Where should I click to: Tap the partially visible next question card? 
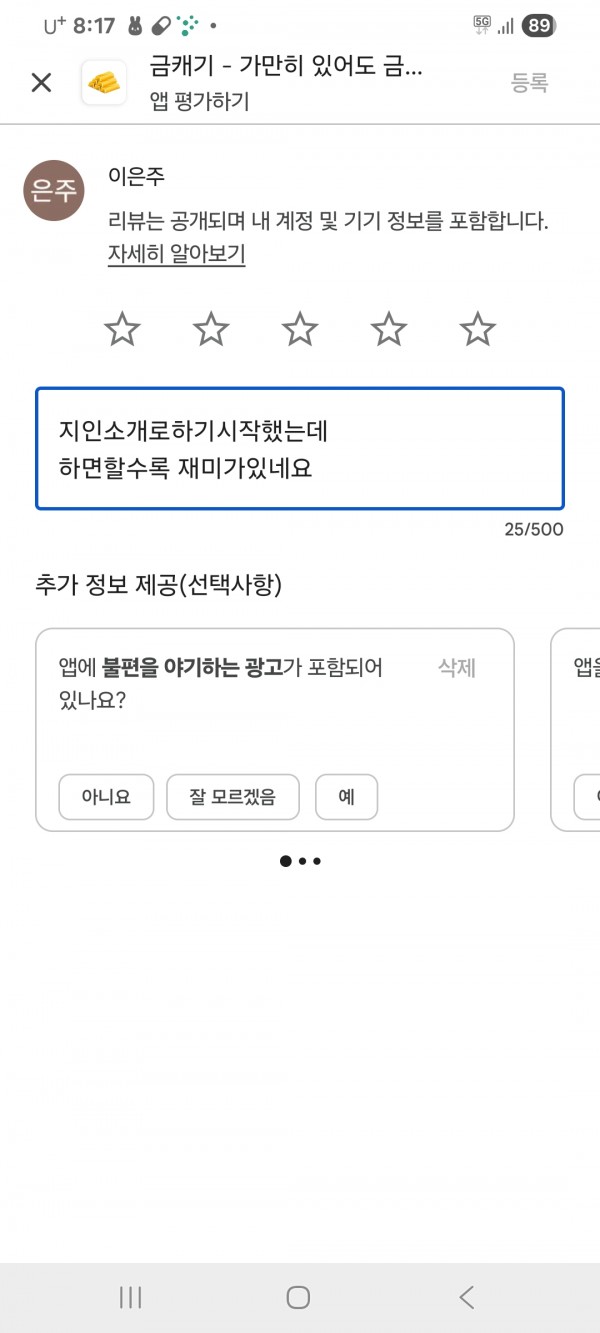[x=575, y=729]
